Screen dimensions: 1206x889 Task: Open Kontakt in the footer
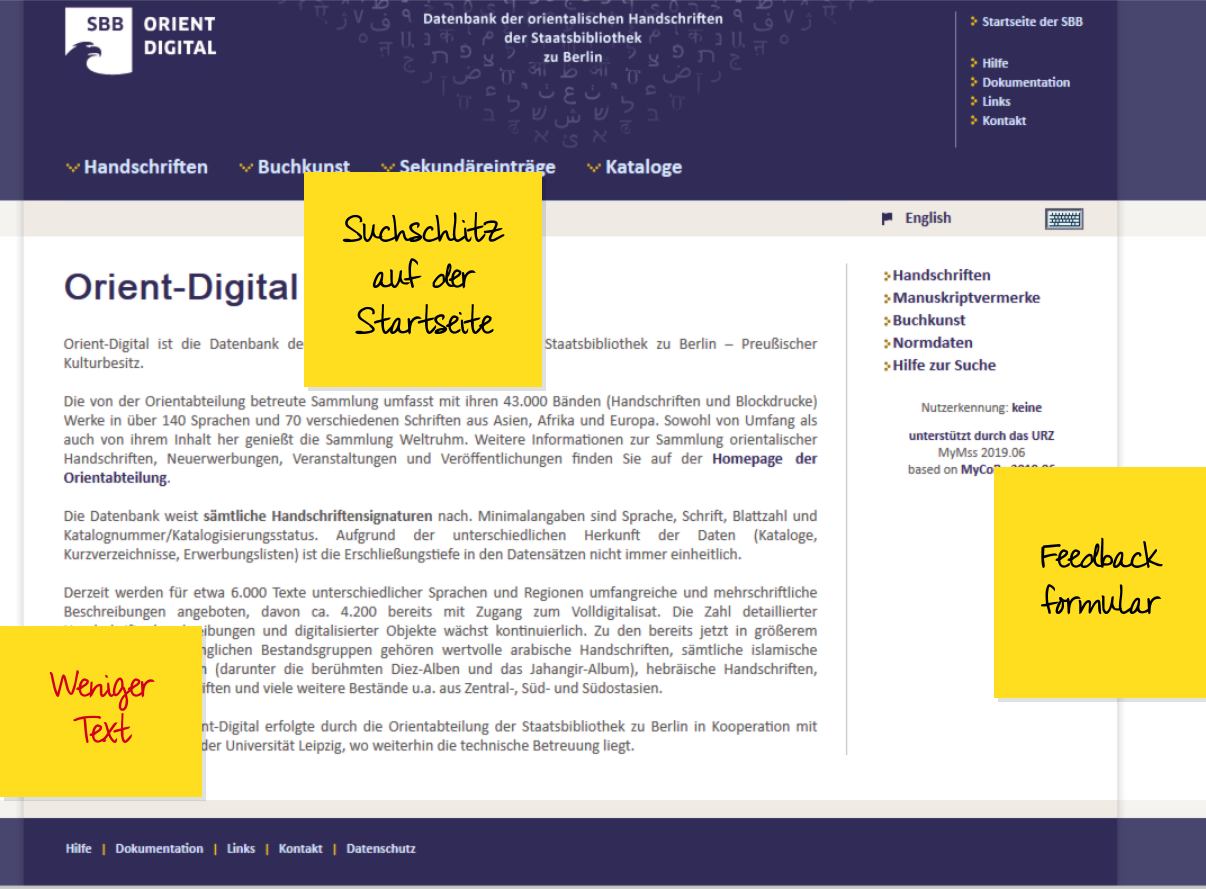[x=300, y=849]
